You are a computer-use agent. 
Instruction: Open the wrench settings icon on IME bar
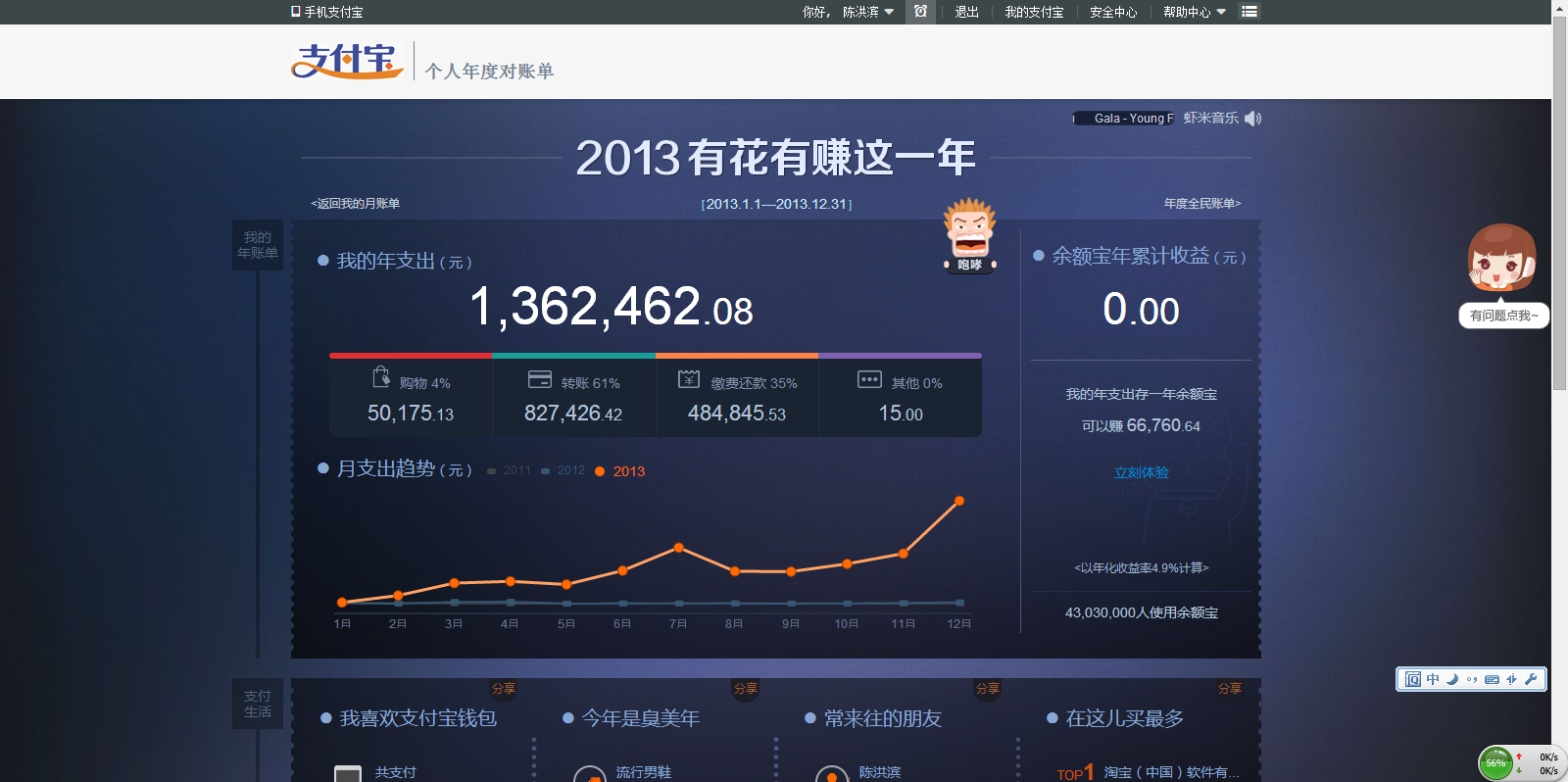coord(1531,679)
